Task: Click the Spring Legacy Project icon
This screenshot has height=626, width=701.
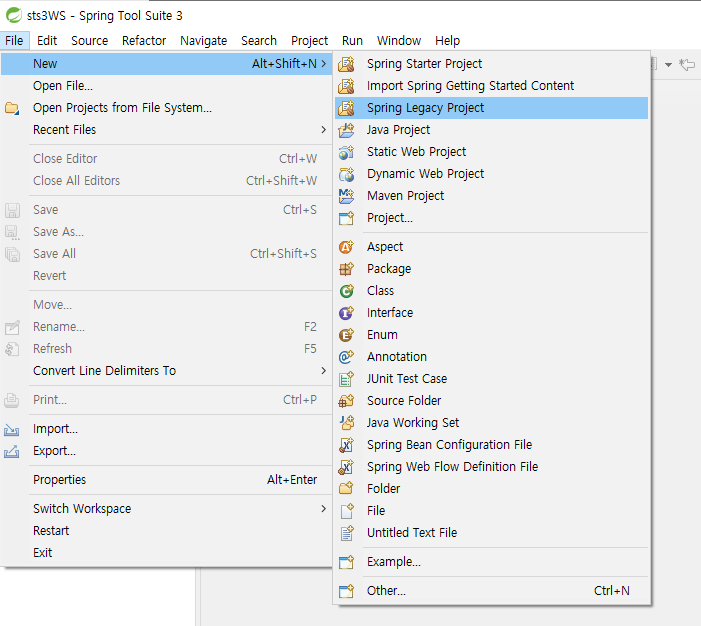Action: click(x=346, y=108)
